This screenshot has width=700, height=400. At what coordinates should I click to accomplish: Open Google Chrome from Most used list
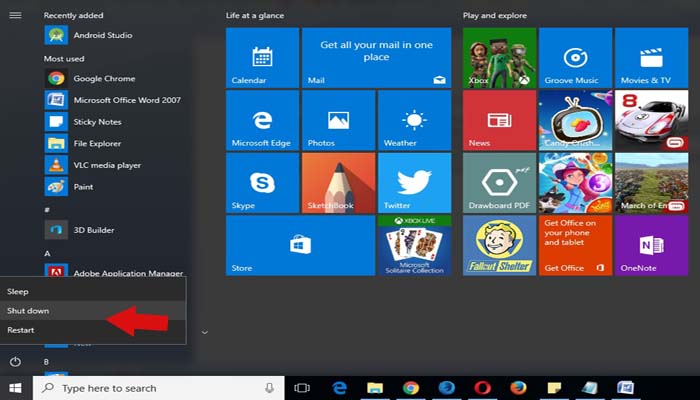point(114,79)
